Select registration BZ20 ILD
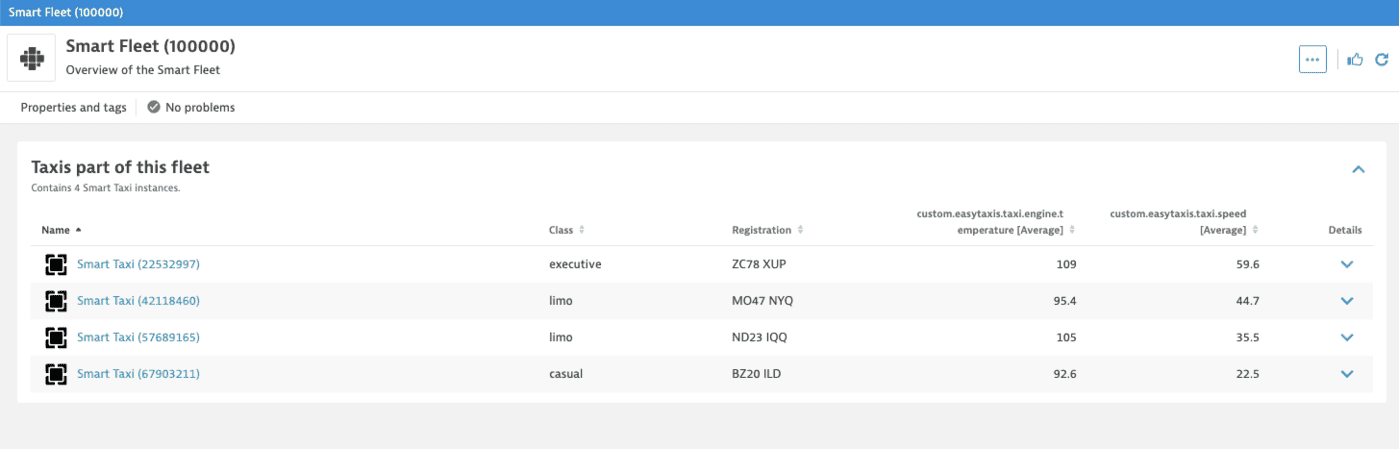This screenshot has width=1399, height=449. 759,373
